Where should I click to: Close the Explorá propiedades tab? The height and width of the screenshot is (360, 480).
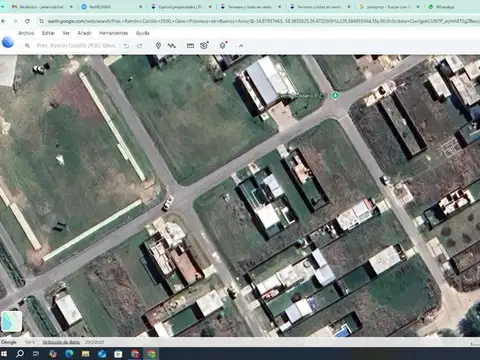[210, 7]
